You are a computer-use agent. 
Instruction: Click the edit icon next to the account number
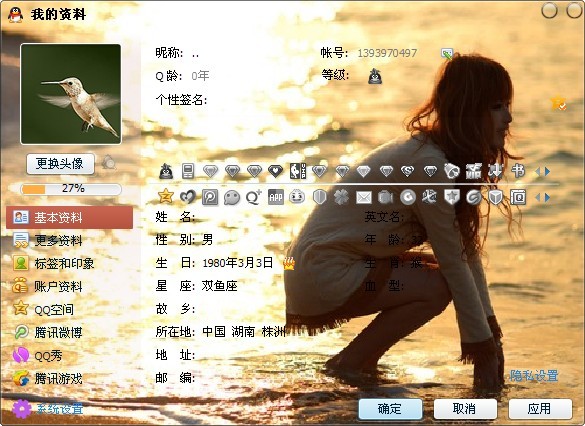point(447,54)
